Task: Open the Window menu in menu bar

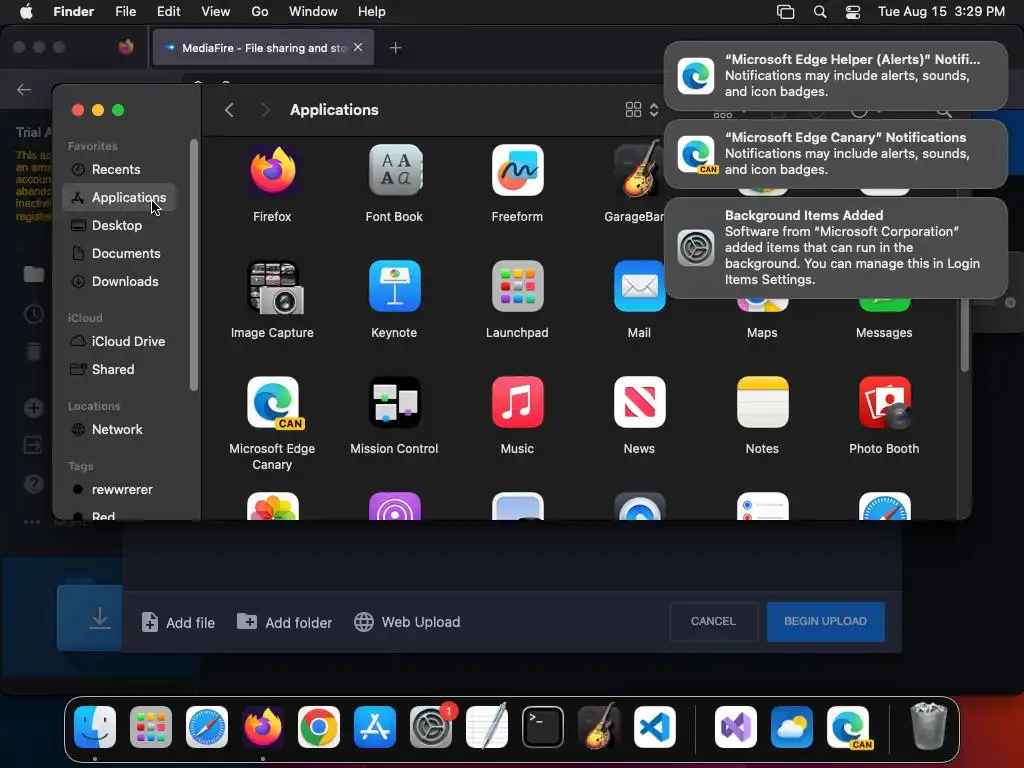Action: 313,12
